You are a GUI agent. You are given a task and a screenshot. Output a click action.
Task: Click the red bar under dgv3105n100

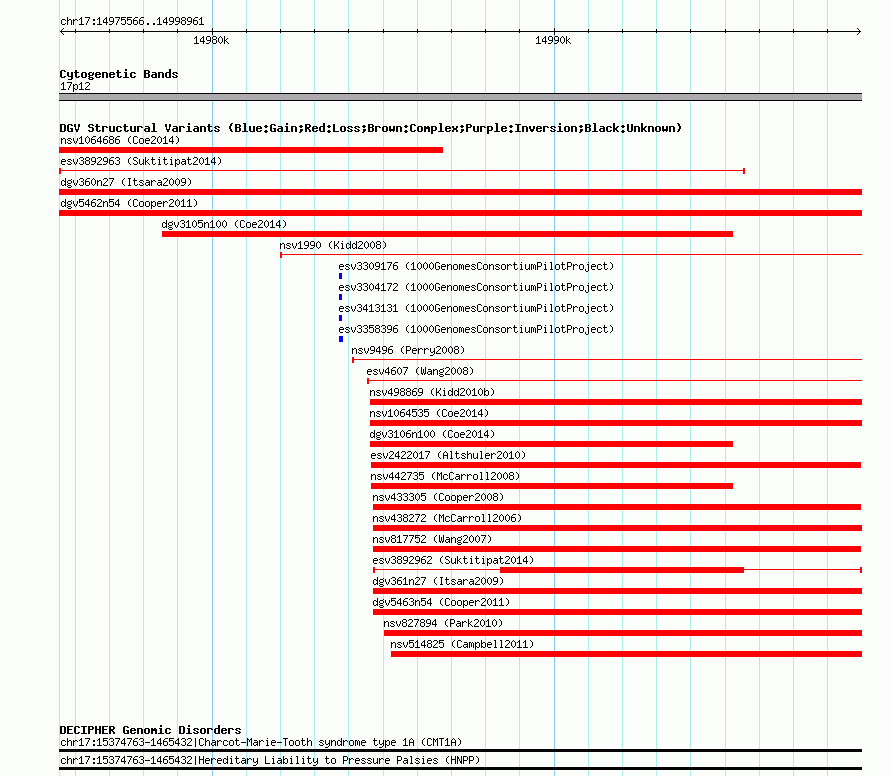pos(447,234)
